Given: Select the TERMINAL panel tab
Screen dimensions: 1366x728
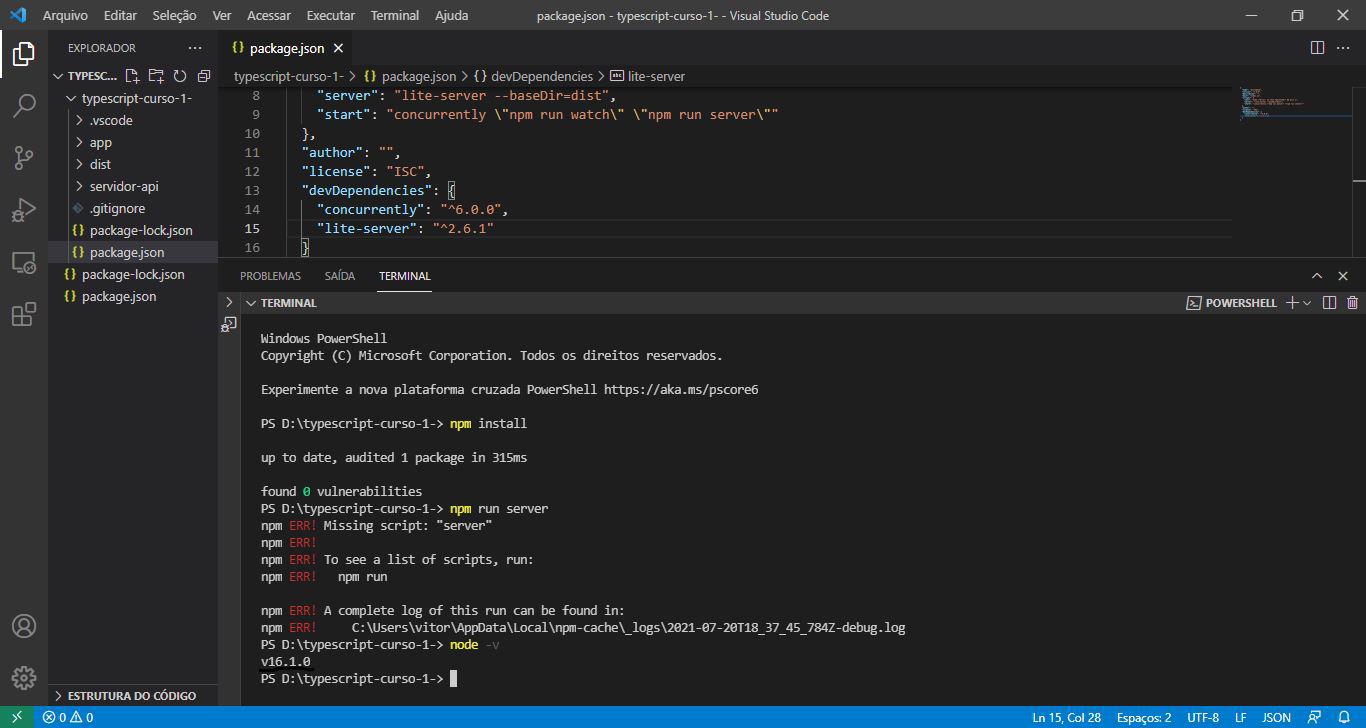Looking at the screenshot, I should click(404, 276).
